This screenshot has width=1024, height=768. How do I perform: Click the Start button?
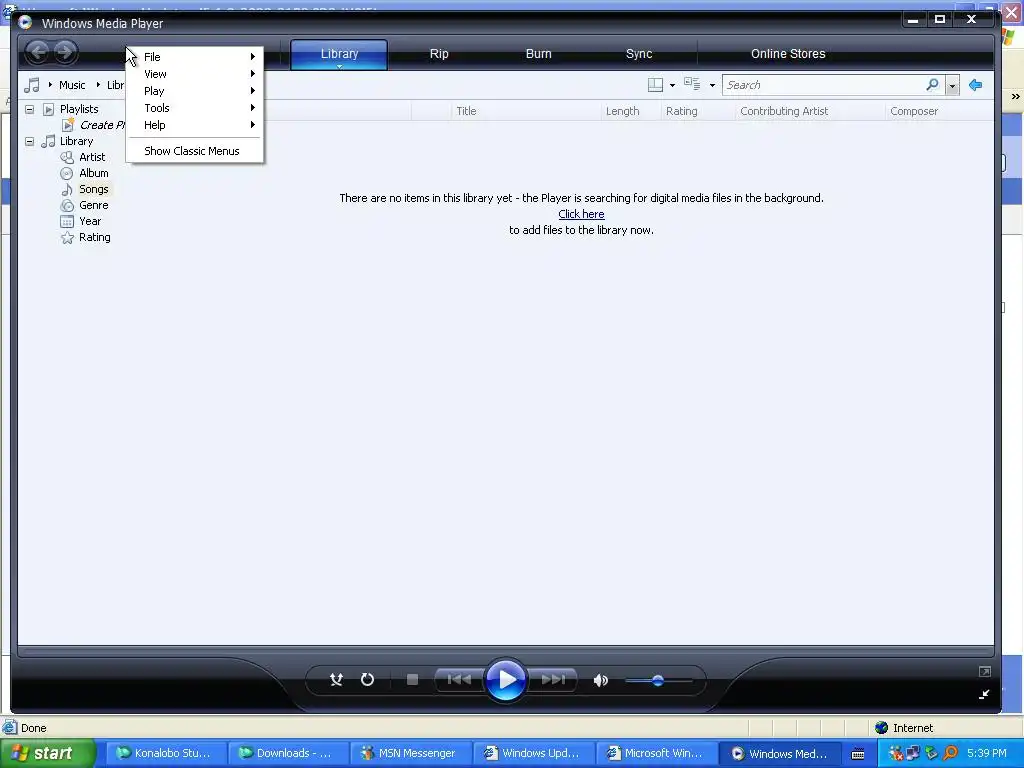tap(48, 753)
